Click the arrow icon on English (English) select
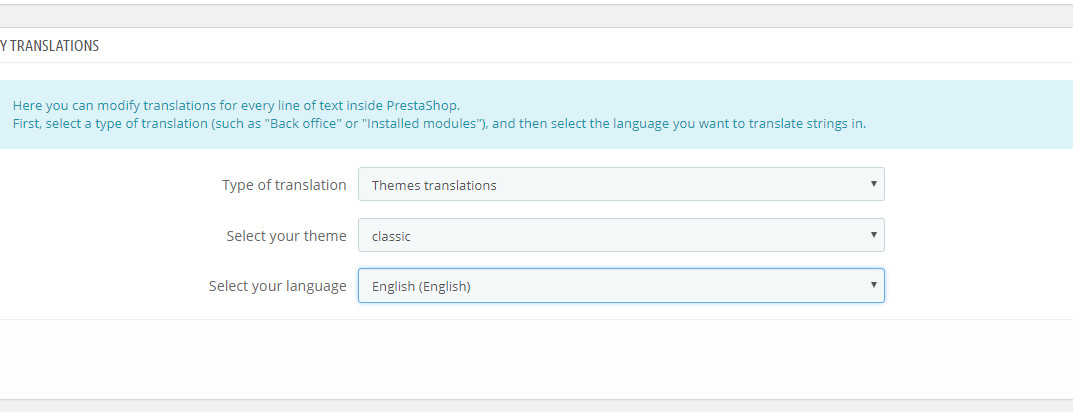This screenshot has width=1073, height=412. tap(873, 285)
